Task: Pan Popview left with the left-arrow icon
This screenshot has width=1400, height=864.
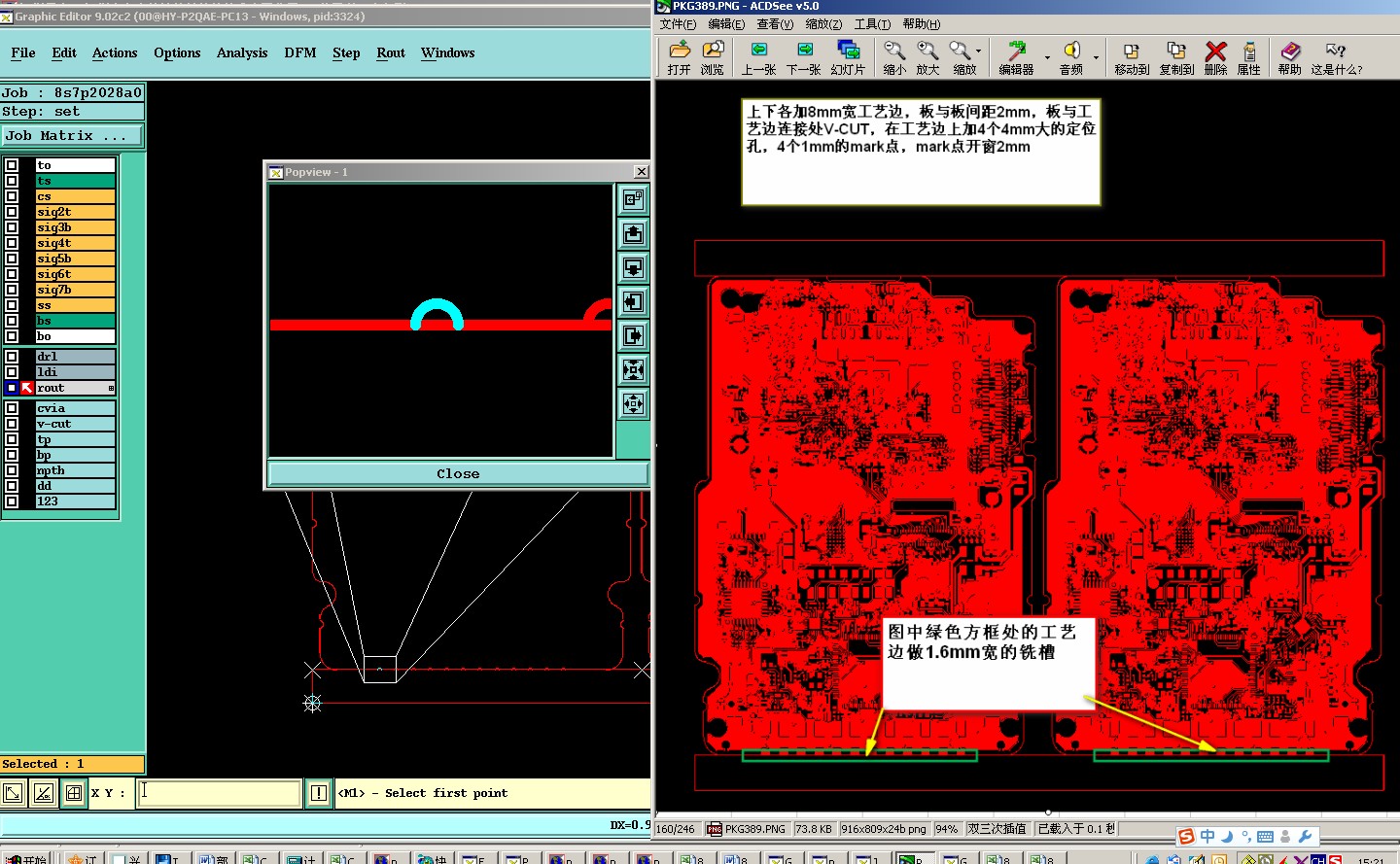Action: (633, 301)
